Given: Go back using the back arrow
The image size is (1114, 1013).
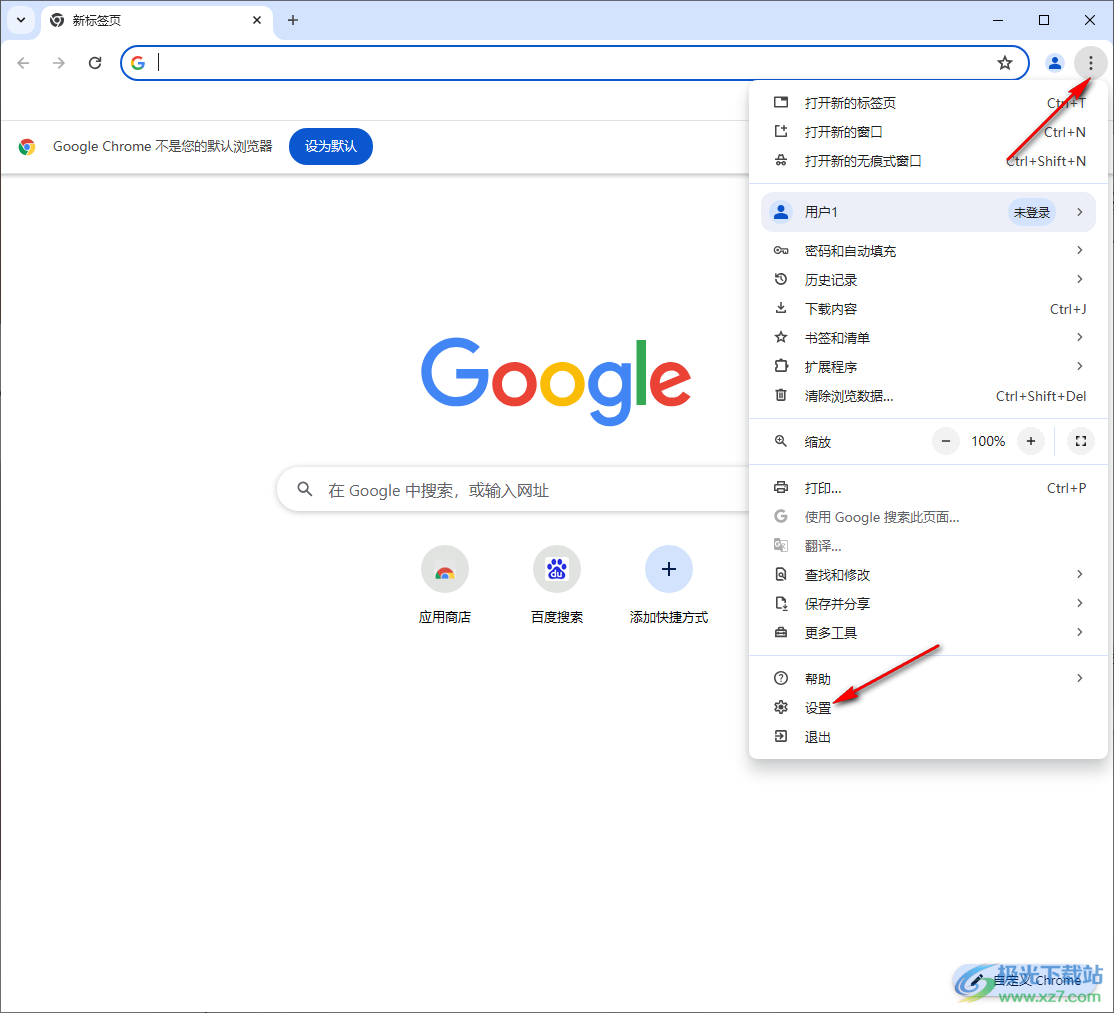Looking at the screenshot, I should pyautogui.click(x=23, y=63).
